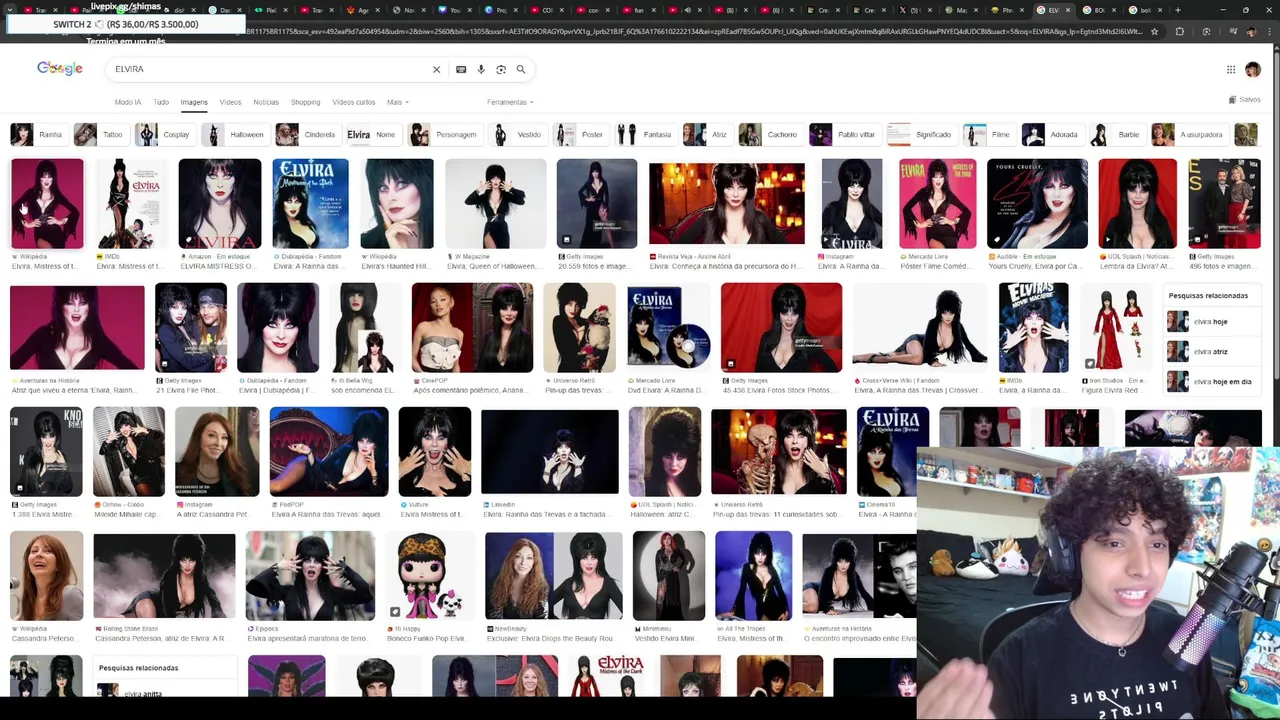Expand the Ferramentas dropdown
1280x720 pixels.
(x=510, y=102)
